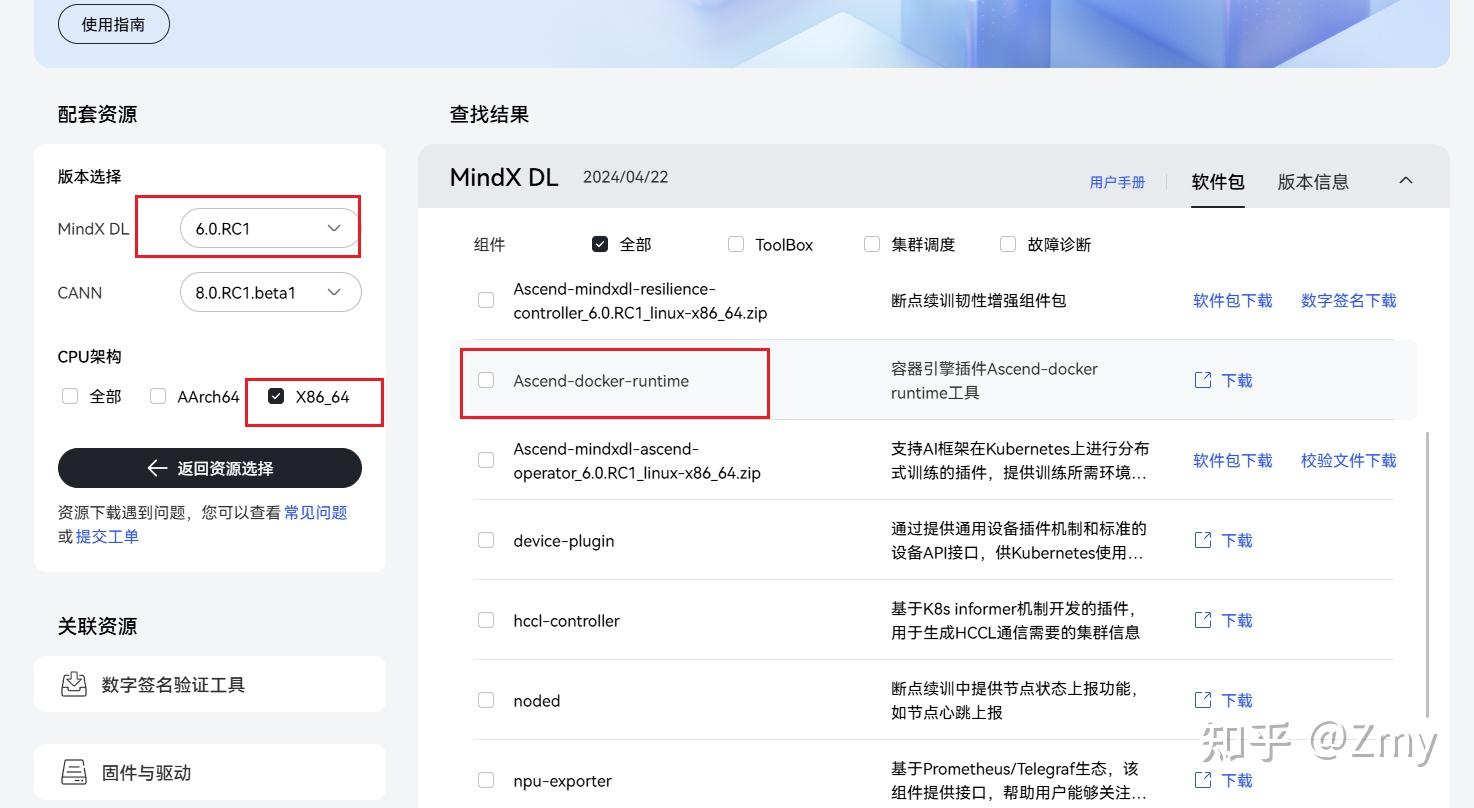Image resolution: width=1474 pixels, height=808 pixels.
Task: Select the 软件包 tab
Action: pyautogui.click(x=1217, y=182)
